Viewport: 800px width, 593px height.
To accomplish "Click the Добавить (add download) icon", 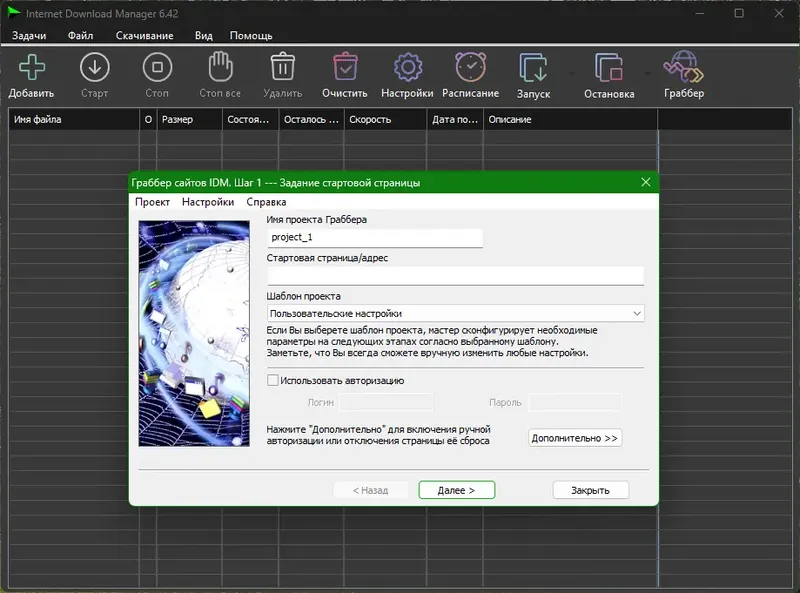I will [31, 72].
